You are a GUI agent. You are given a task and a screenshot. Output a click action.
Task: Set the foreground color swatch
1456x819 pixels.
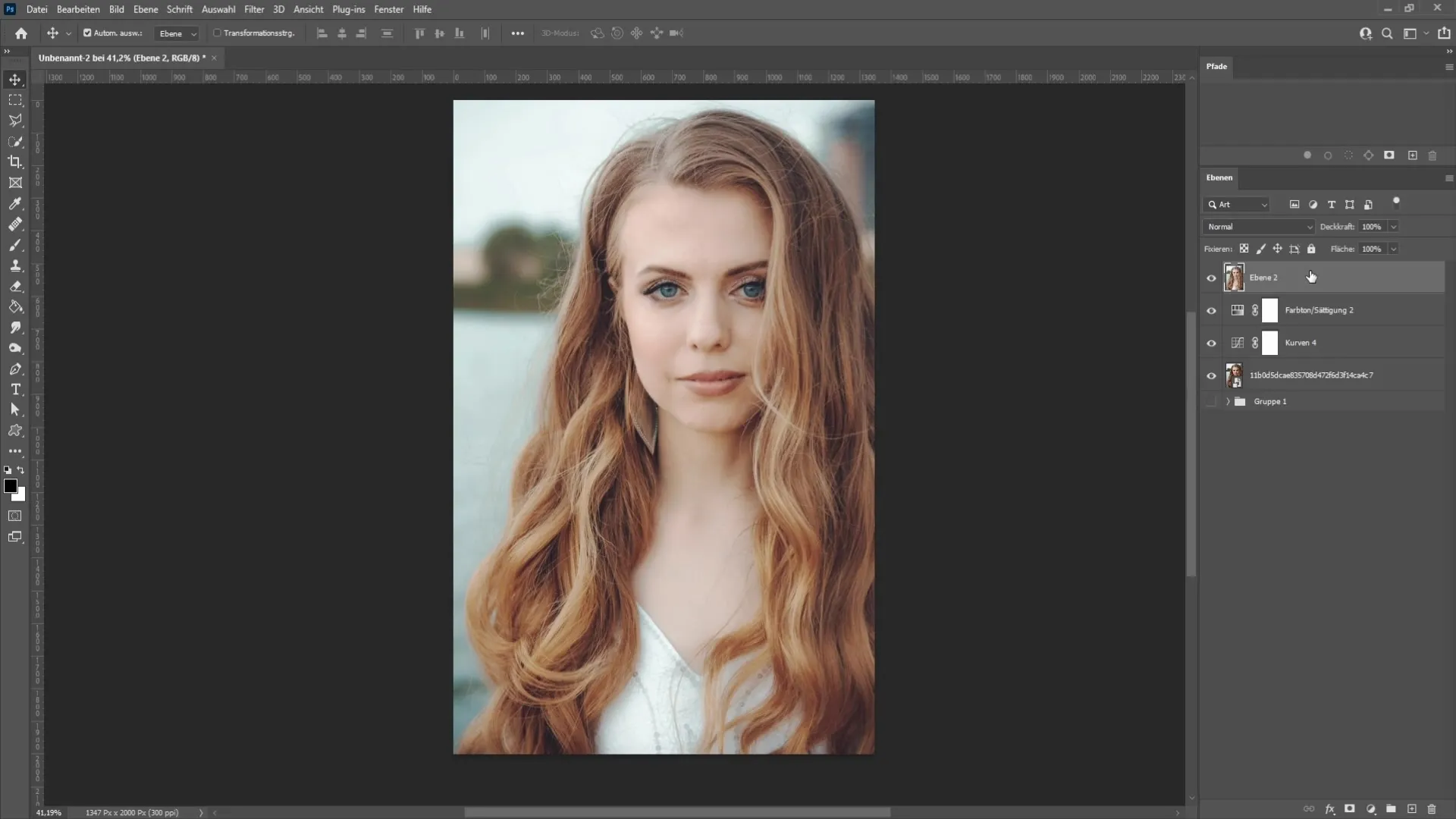tap(11, 486)
